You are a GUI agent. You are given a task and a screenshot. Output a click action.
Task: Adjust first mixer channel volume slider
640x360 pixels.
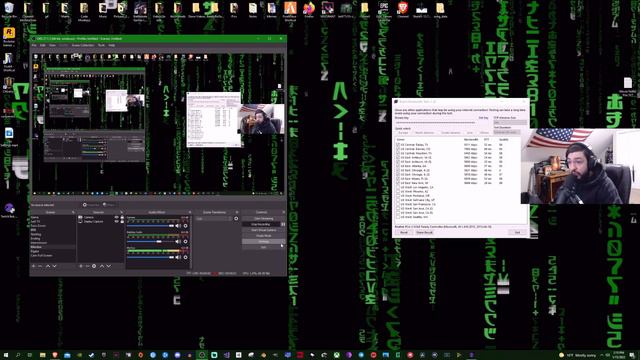150,226
